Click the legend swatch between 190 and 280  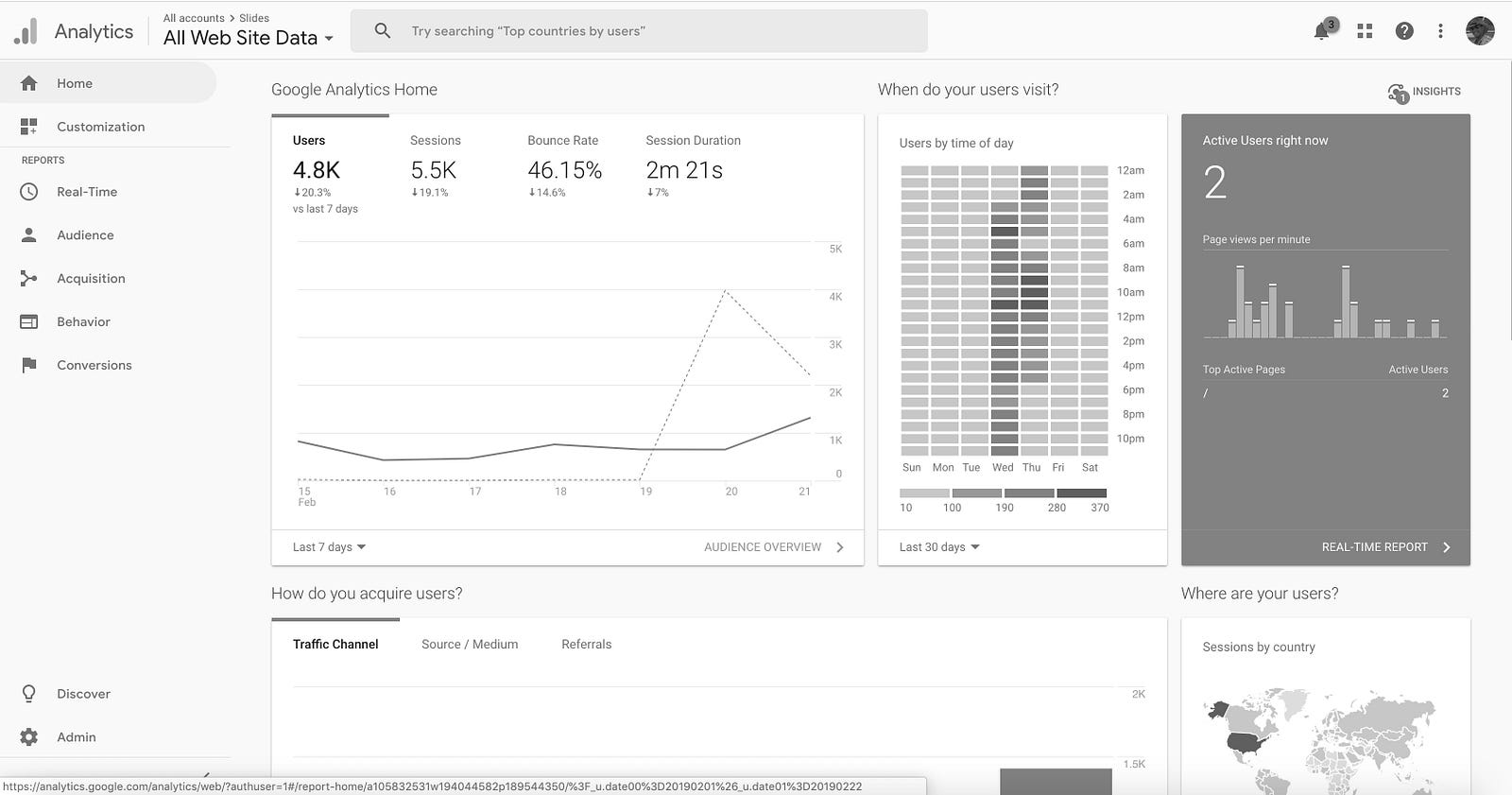click(x=1029, y=493)
